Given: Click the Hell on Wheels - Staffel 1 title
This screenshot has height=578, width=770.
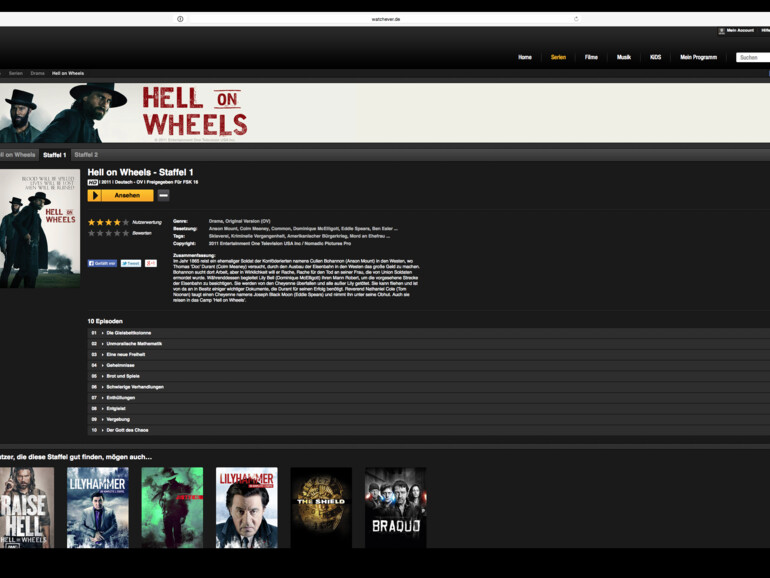Looking at the screenshot, I should 140,172.
